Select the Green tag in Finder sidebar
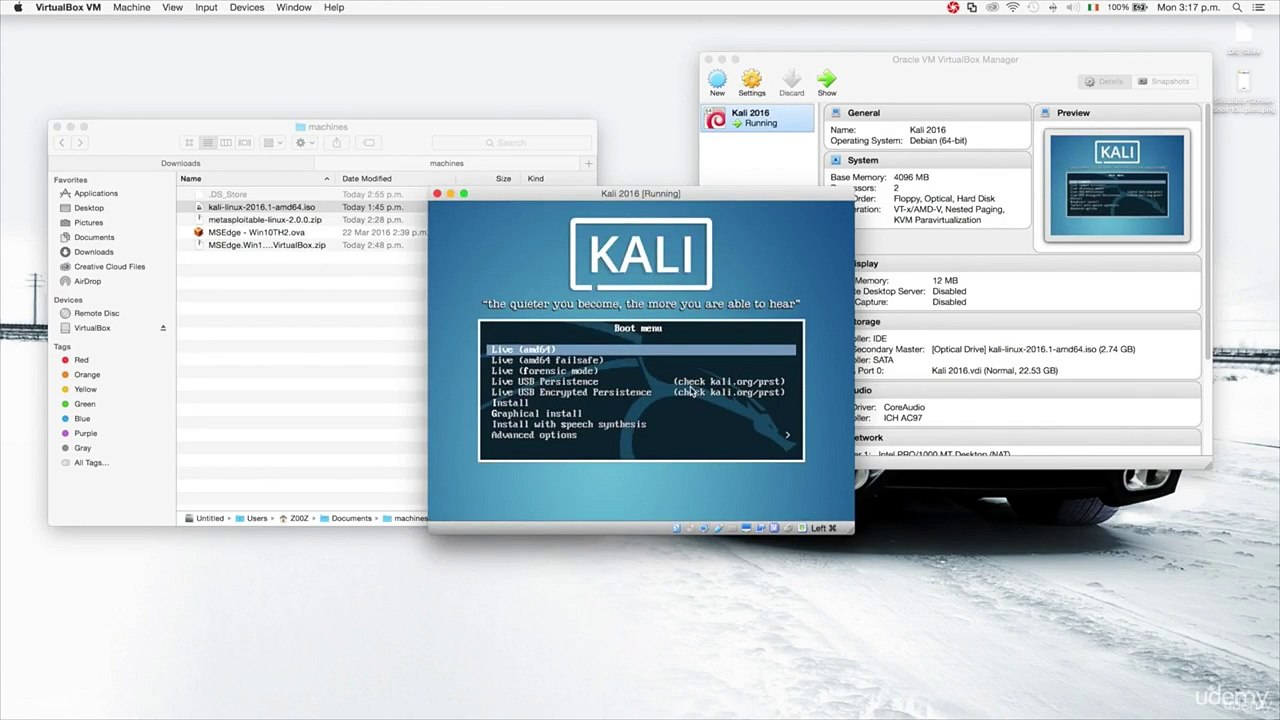This screenshot has height=720, width=1280. 85,404
